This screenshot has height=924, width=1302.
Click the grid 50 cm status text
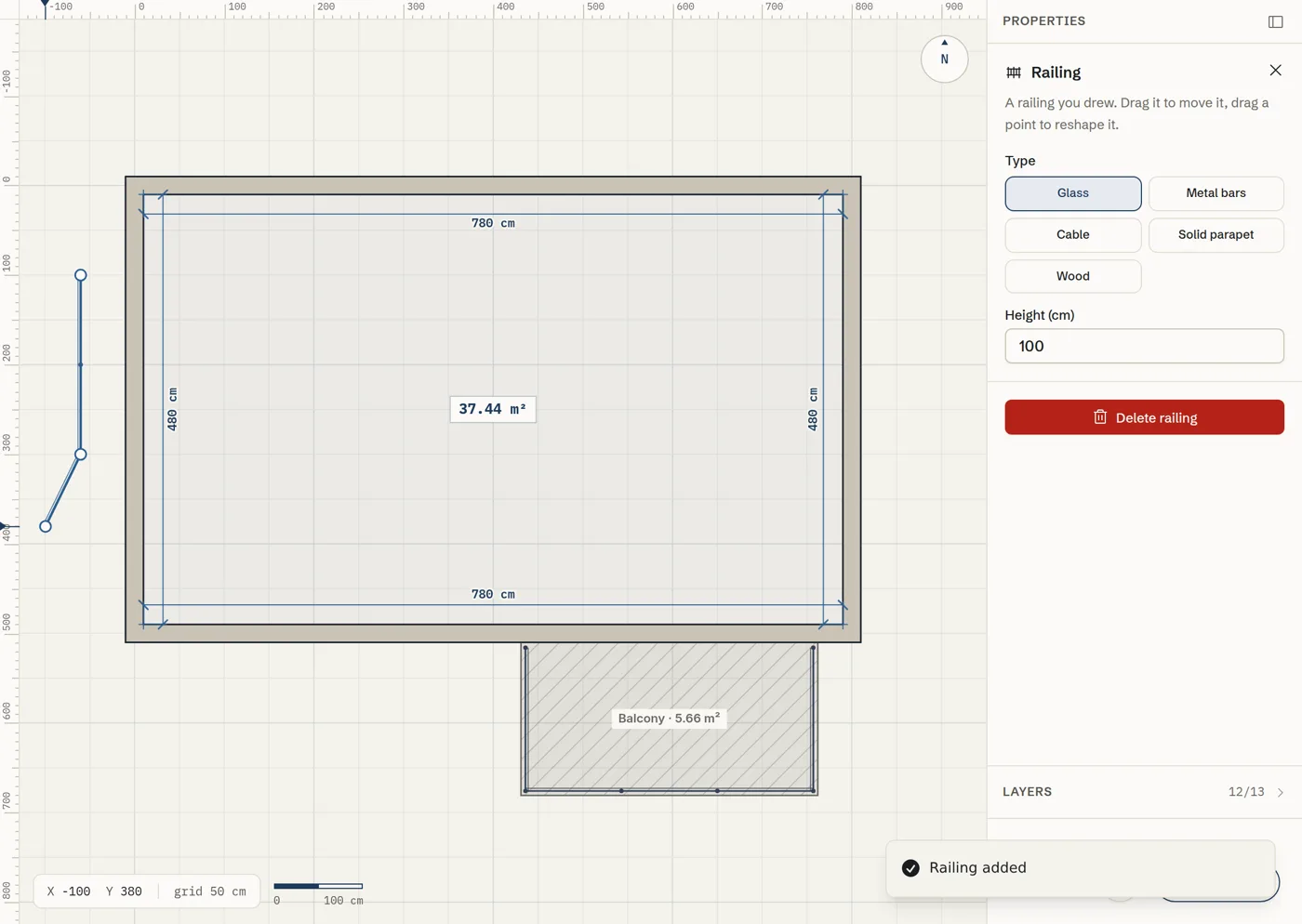pyautogui.click(x=210, y=891)
